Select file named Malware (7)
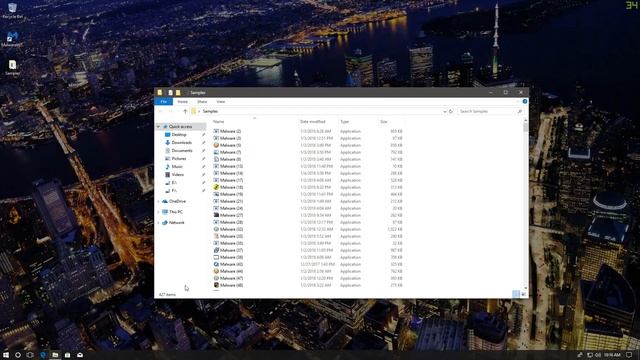The width and height of the screenshot is (640, 360). [230, 152]
